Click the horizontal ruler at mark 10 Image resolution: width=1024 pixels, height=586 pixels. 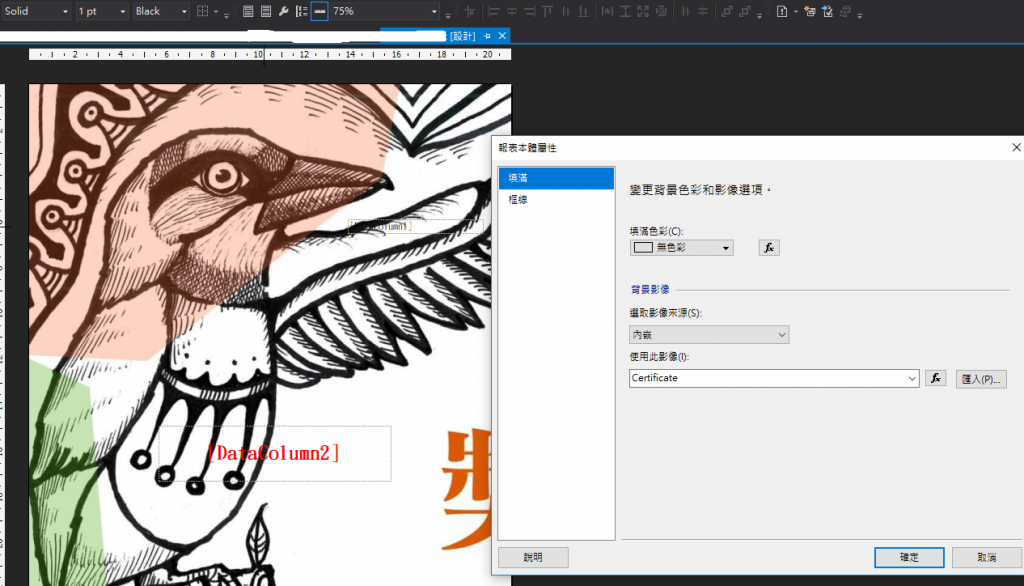pos(259,55)
